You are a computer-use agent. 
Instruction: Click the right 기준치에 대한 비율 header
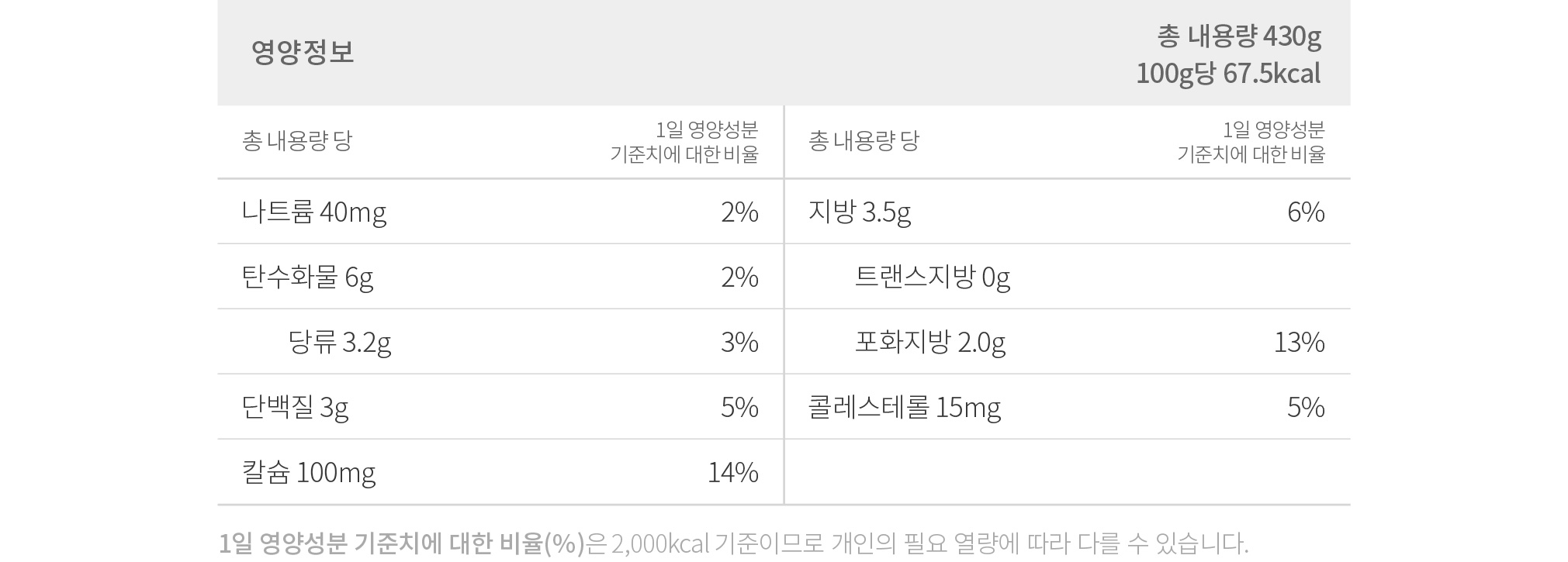coord(1251,154)
